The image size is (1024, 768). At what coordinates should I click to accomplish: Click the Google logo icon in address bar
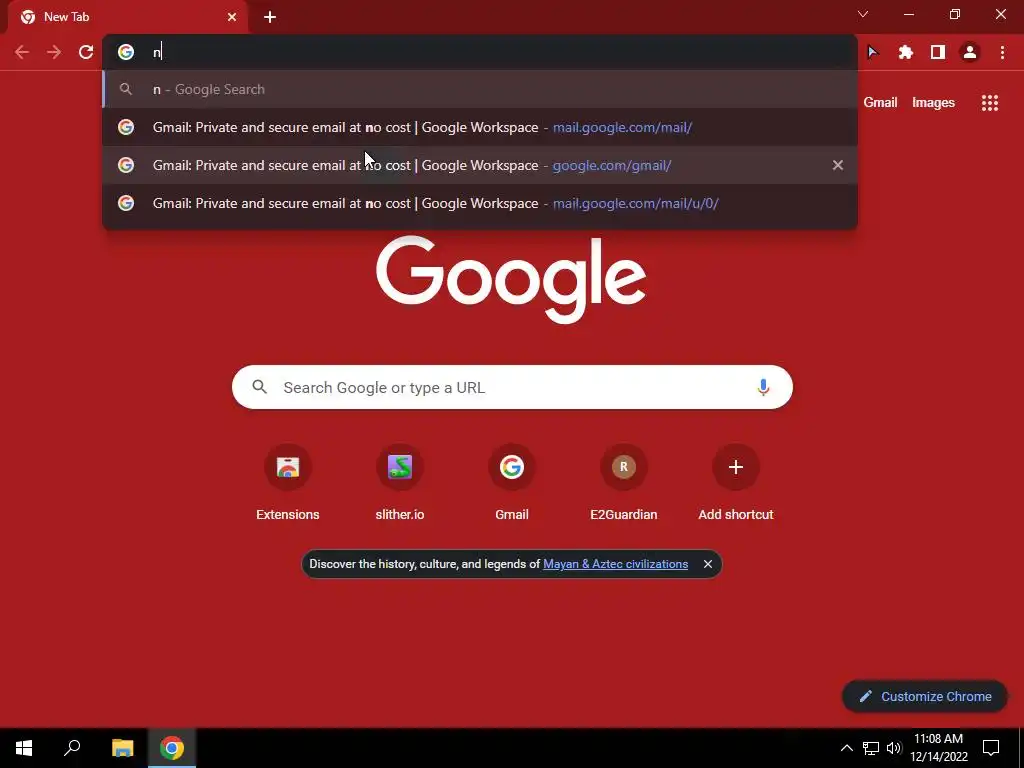126,52
